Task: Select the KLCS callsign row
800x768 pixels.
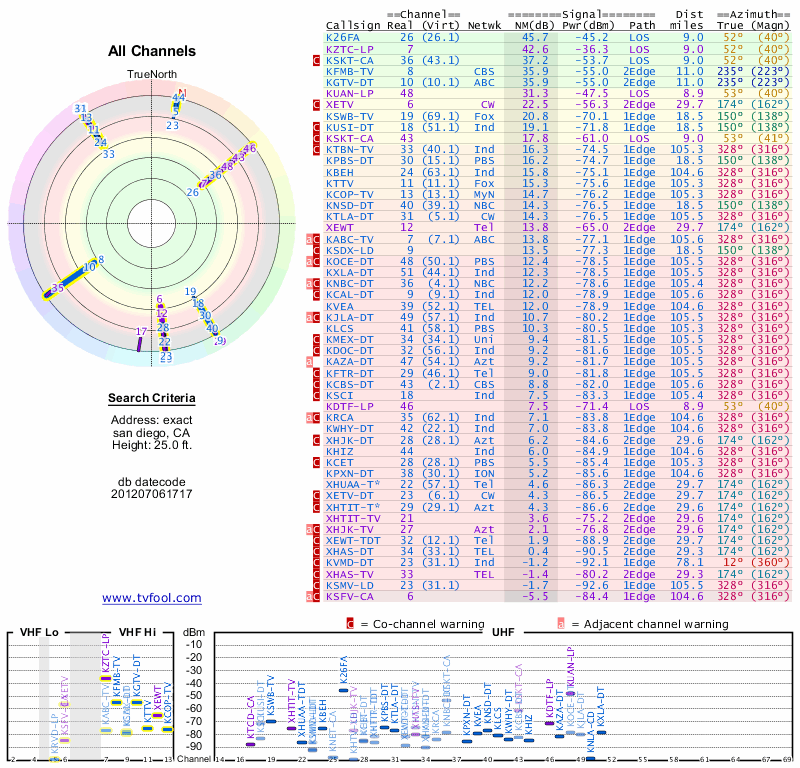Action: click(558, 329)
